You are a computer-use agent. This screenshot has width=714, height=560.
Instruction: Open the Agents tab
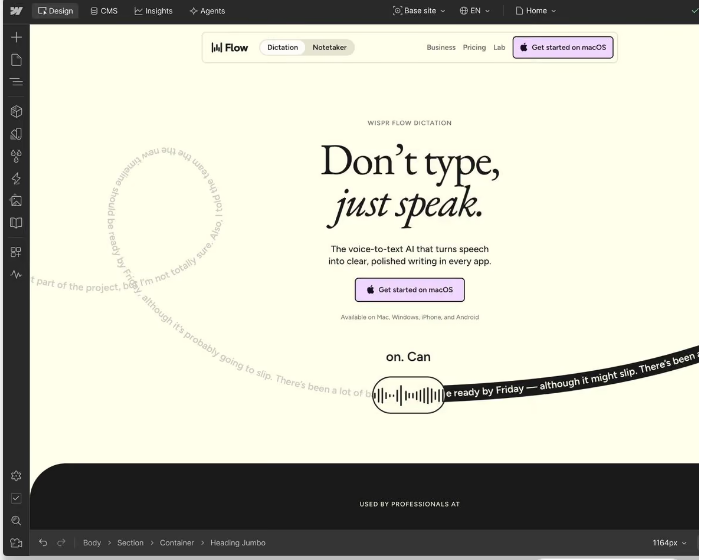coord(207,11)
